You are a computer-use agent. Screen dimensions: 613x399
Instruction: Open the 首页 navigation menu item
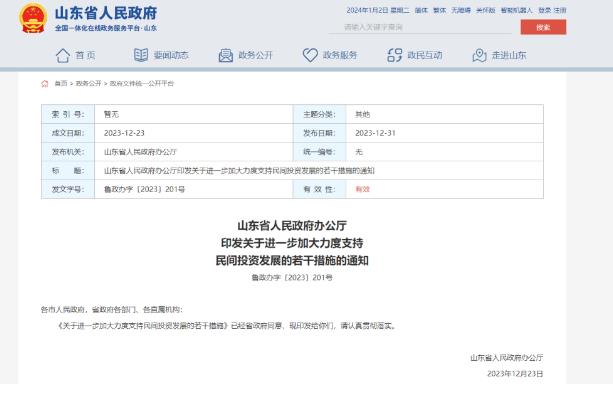[85, 55]
